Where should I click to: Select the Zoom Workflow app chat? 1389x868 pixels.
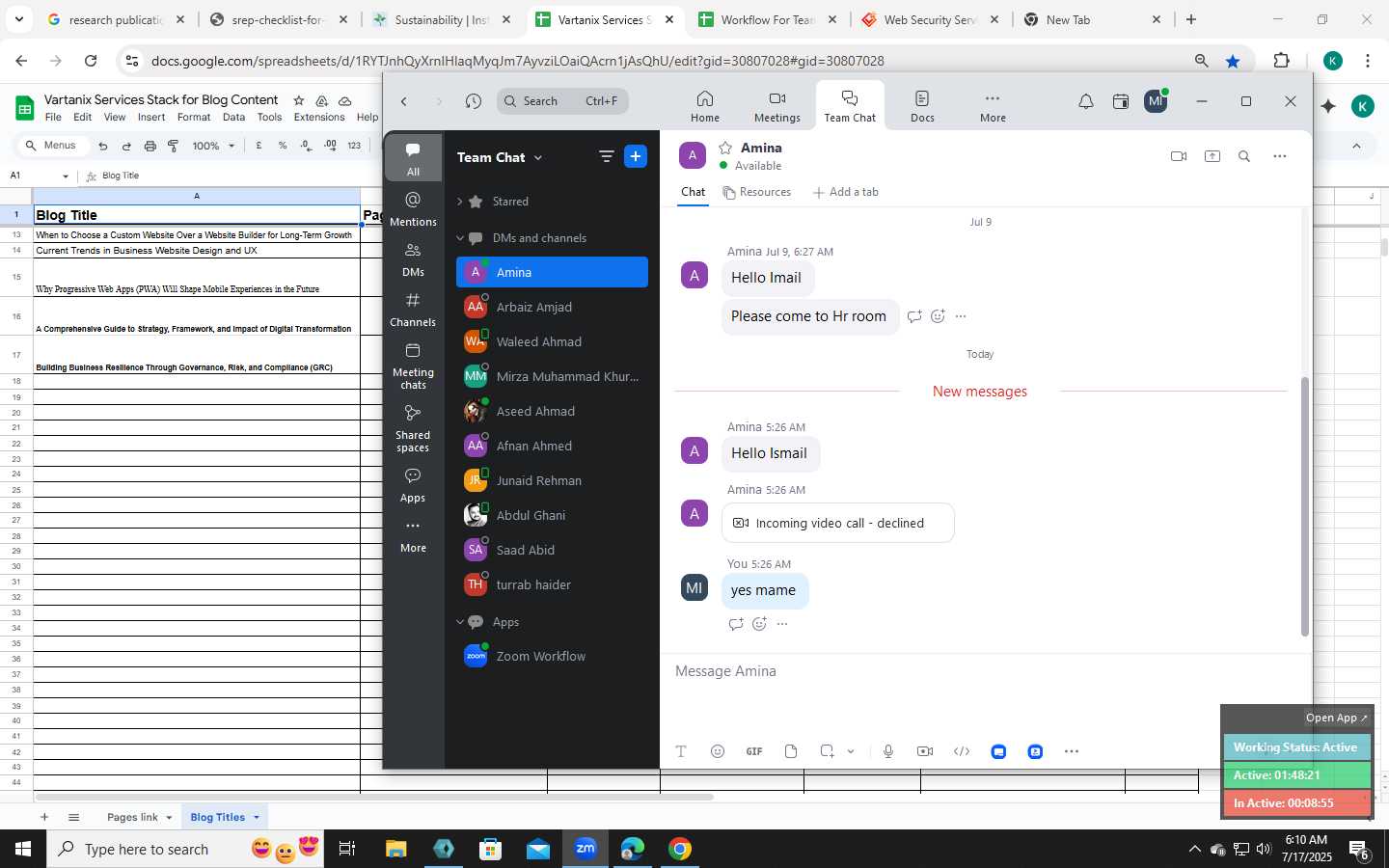[x=552, y=656]
